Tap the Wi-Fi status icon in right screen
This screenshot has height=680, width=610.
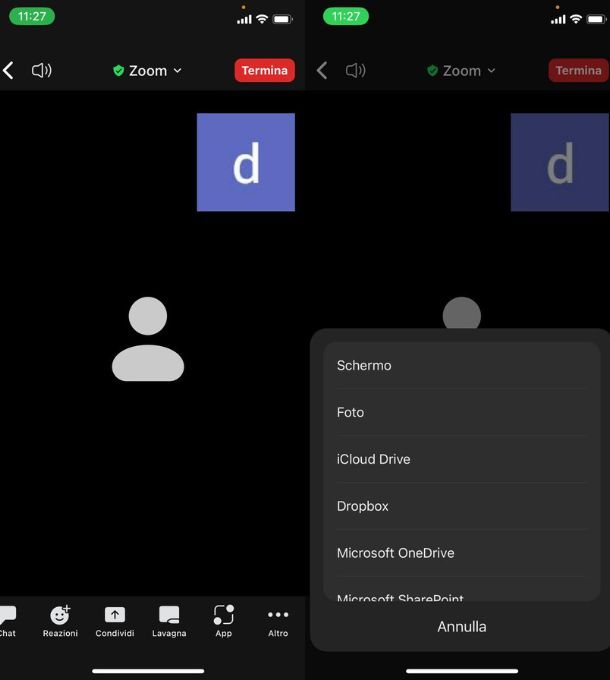[x=576, y=19]
